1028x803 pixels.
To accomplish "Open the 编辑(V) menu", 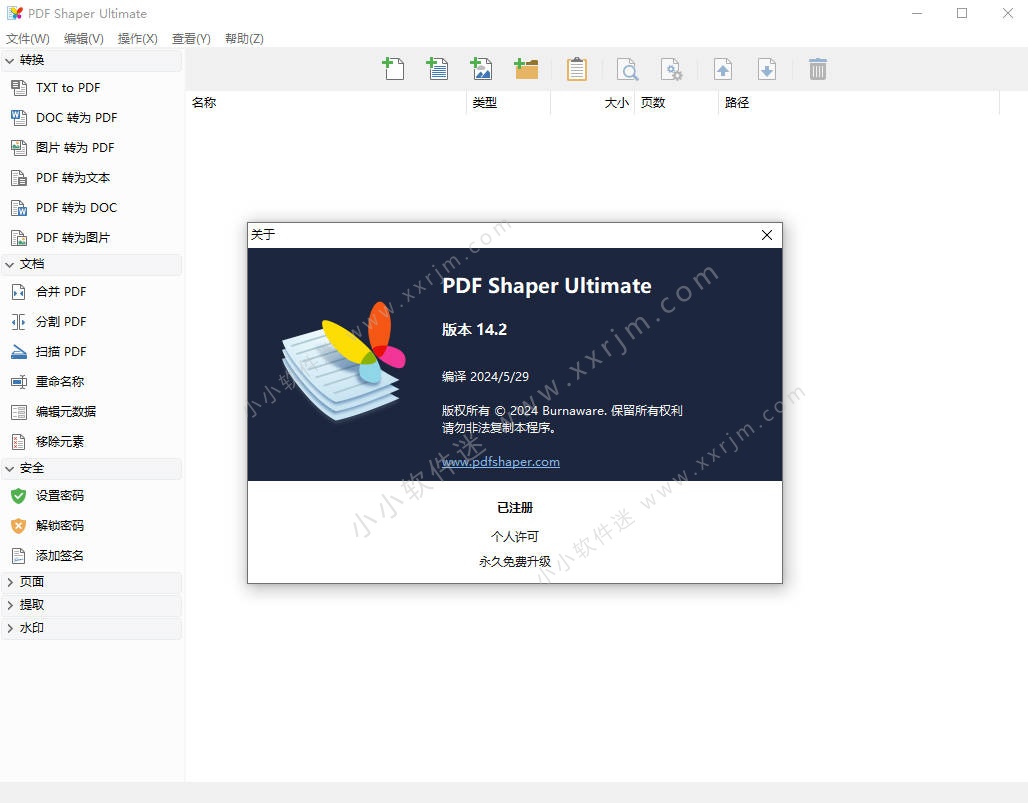I will click(83, 39).
